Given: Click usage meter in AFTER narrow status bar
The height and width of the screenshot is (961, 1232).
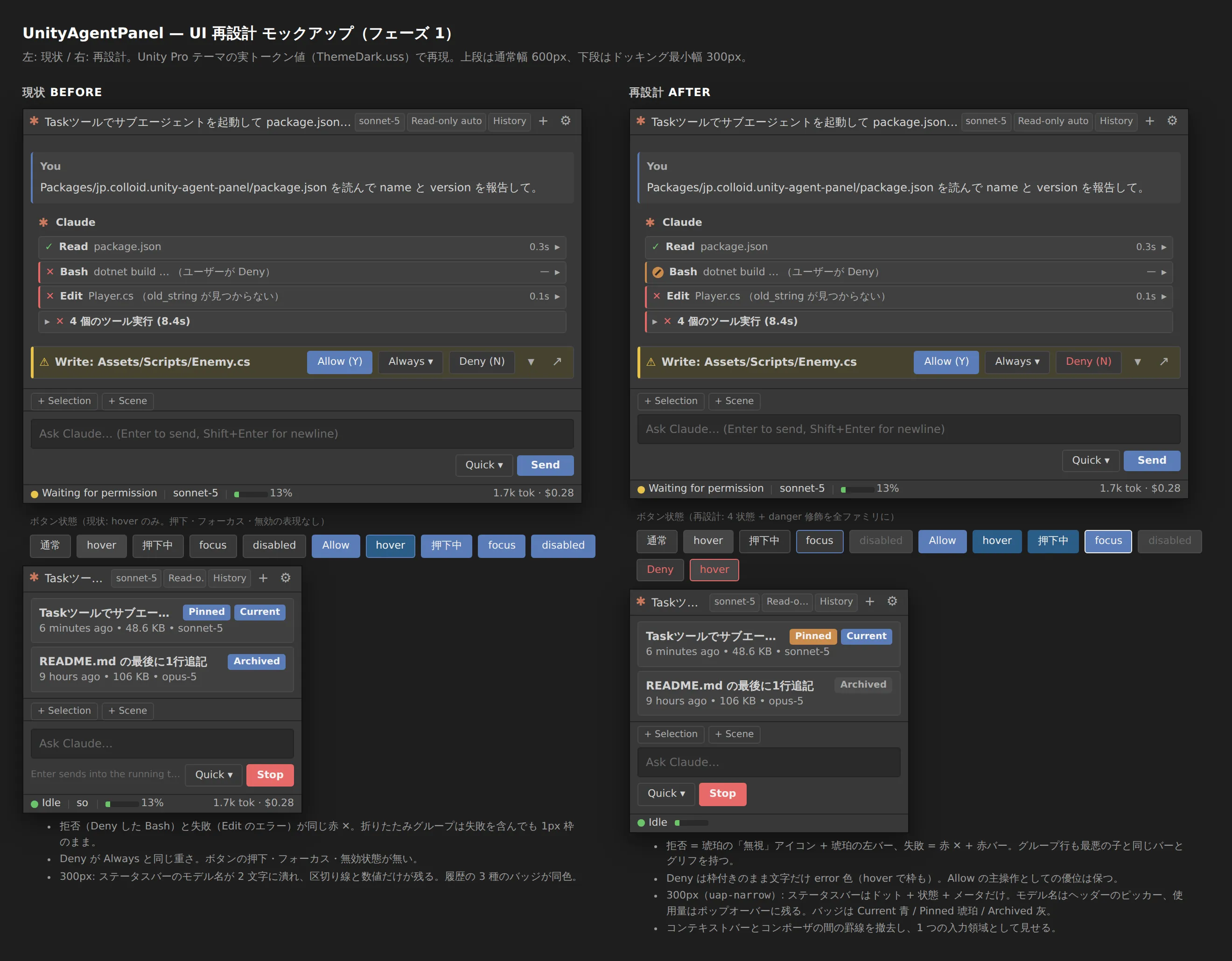Looking at the screenshot, I should coord(691,823).
